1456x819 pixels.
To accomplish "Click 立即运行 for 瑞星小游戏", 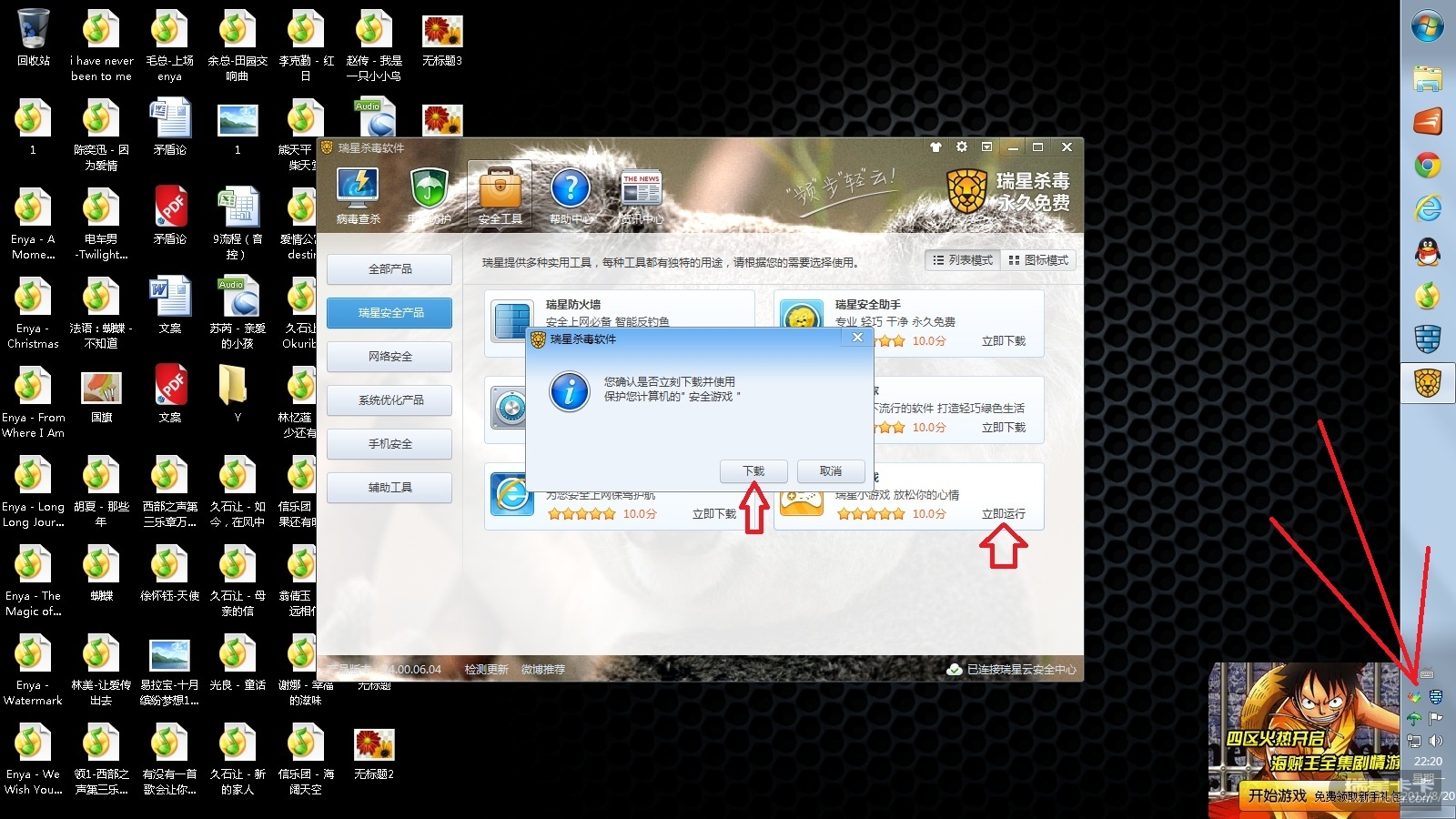I will click(x=1004, y=514).
